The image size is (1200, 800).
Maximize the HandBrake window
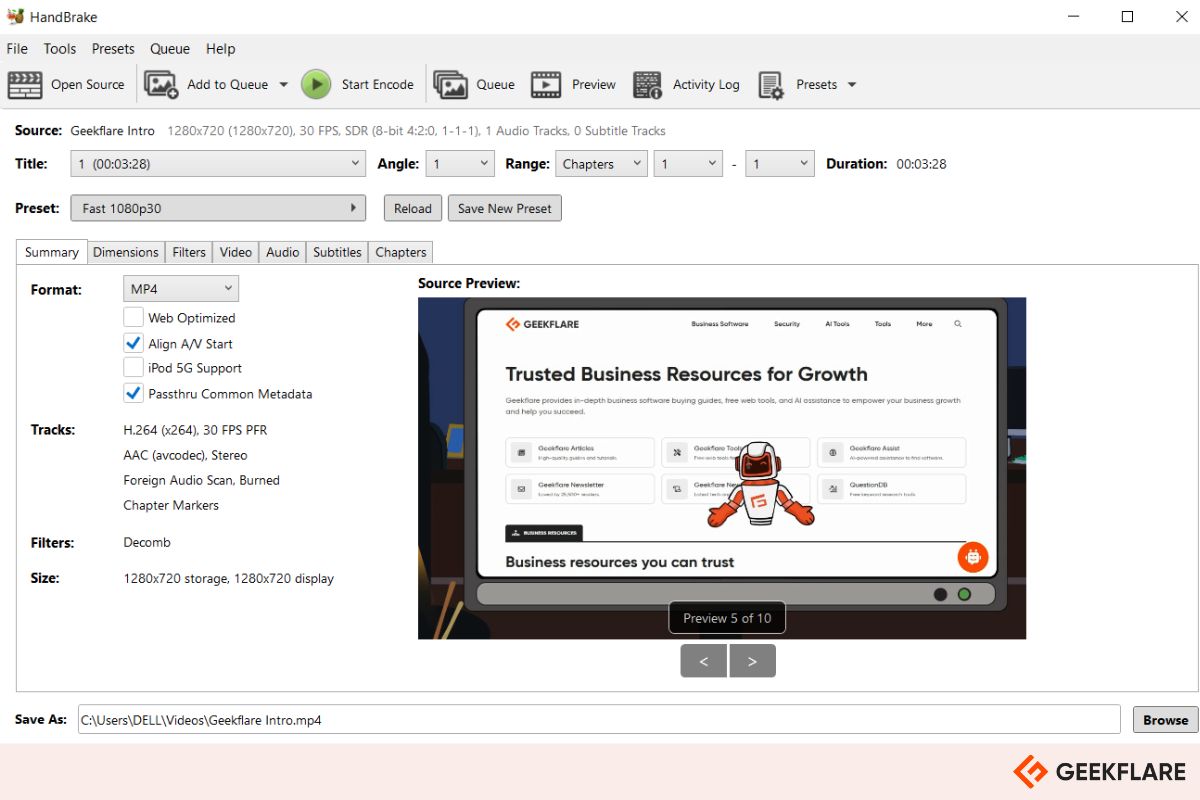(x=1127, y=16)
